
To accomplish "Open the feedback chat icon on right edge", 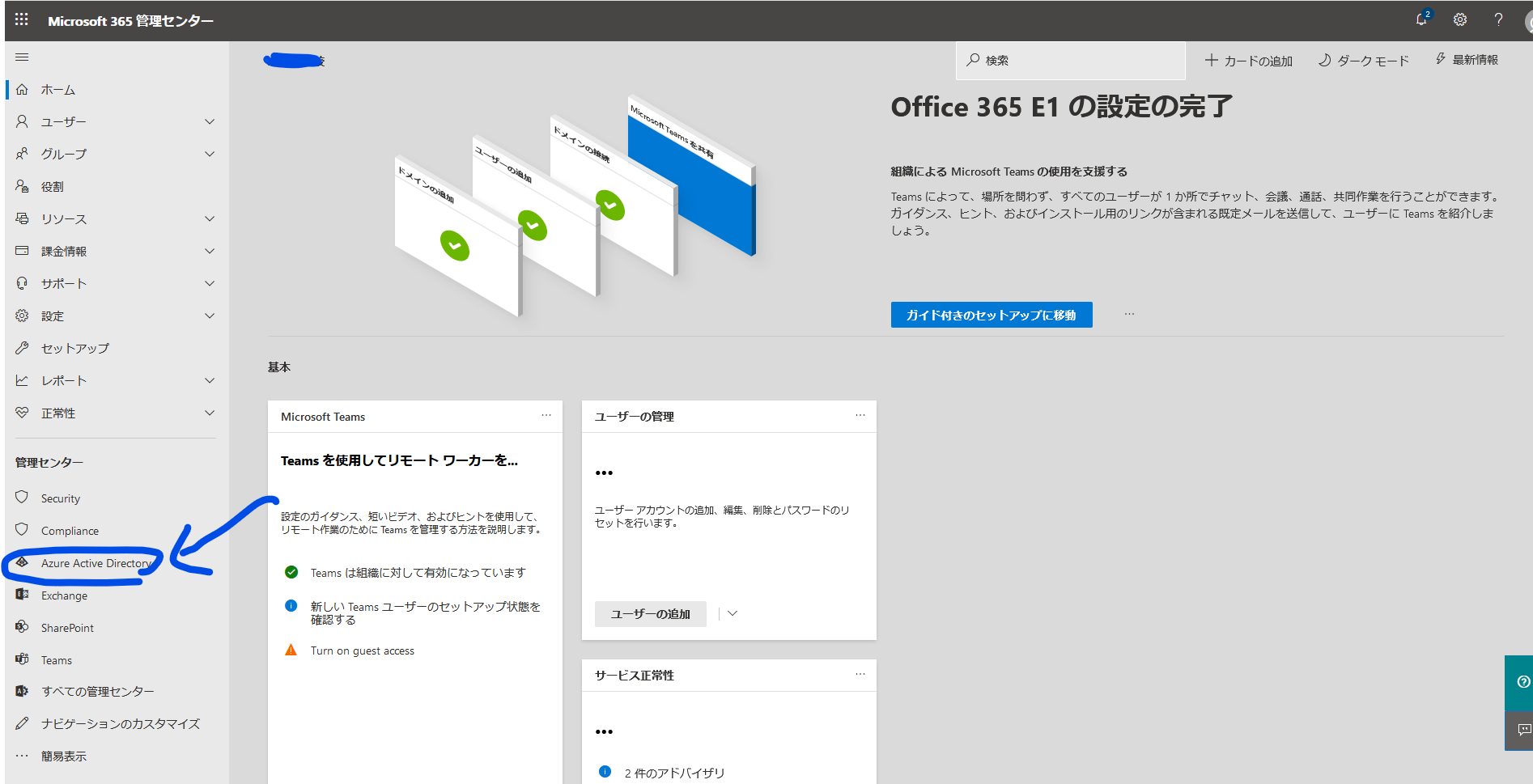I will (1523, 730).
